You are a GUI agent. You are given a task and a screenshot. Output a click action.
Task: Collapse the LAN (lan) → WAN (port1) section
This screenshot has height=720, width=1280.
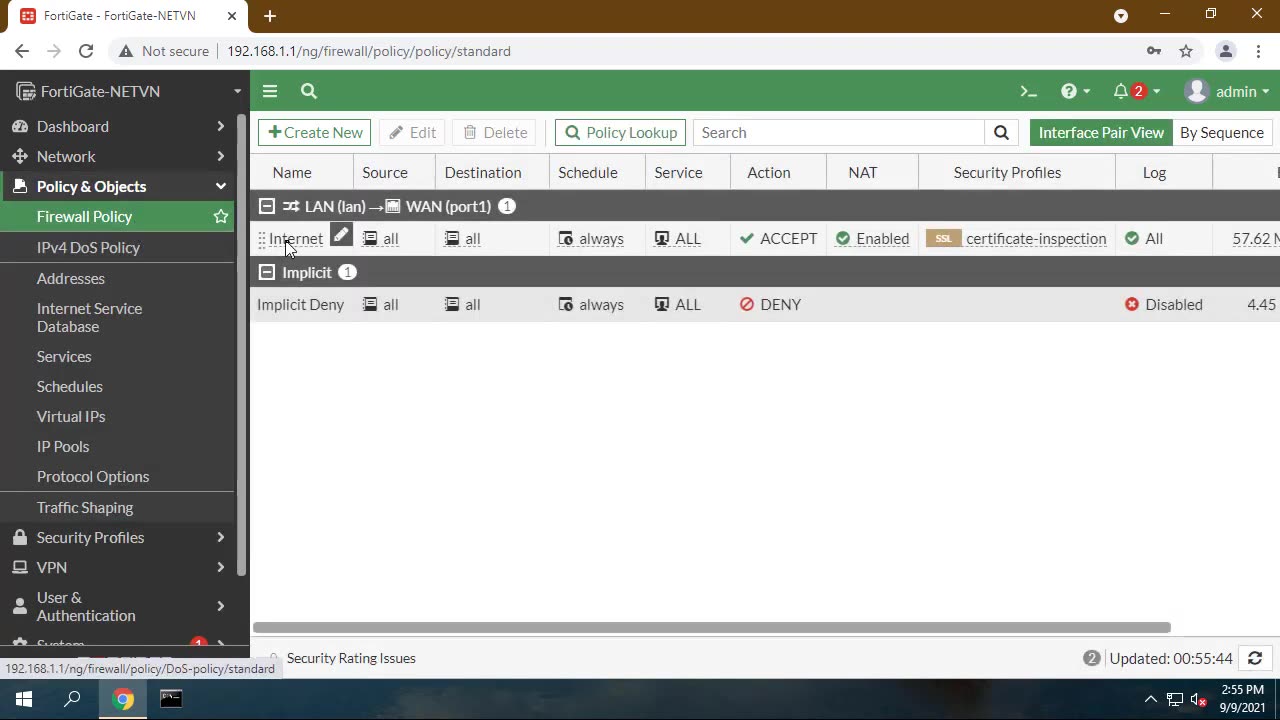click(x=267, y=206)
